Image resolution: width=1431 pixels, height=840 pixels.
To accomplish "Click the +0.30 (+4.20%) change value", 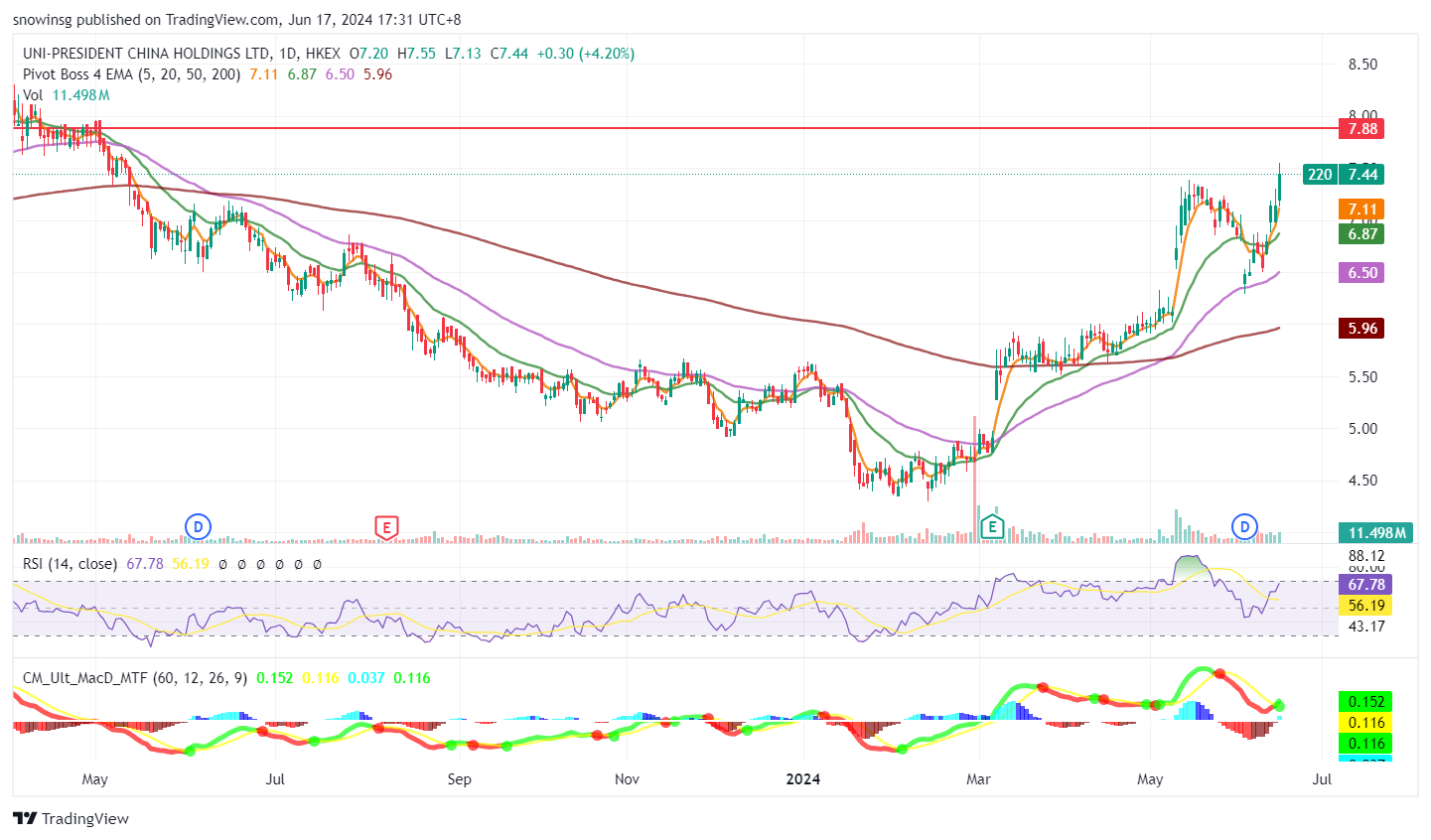I will [585, 54].
